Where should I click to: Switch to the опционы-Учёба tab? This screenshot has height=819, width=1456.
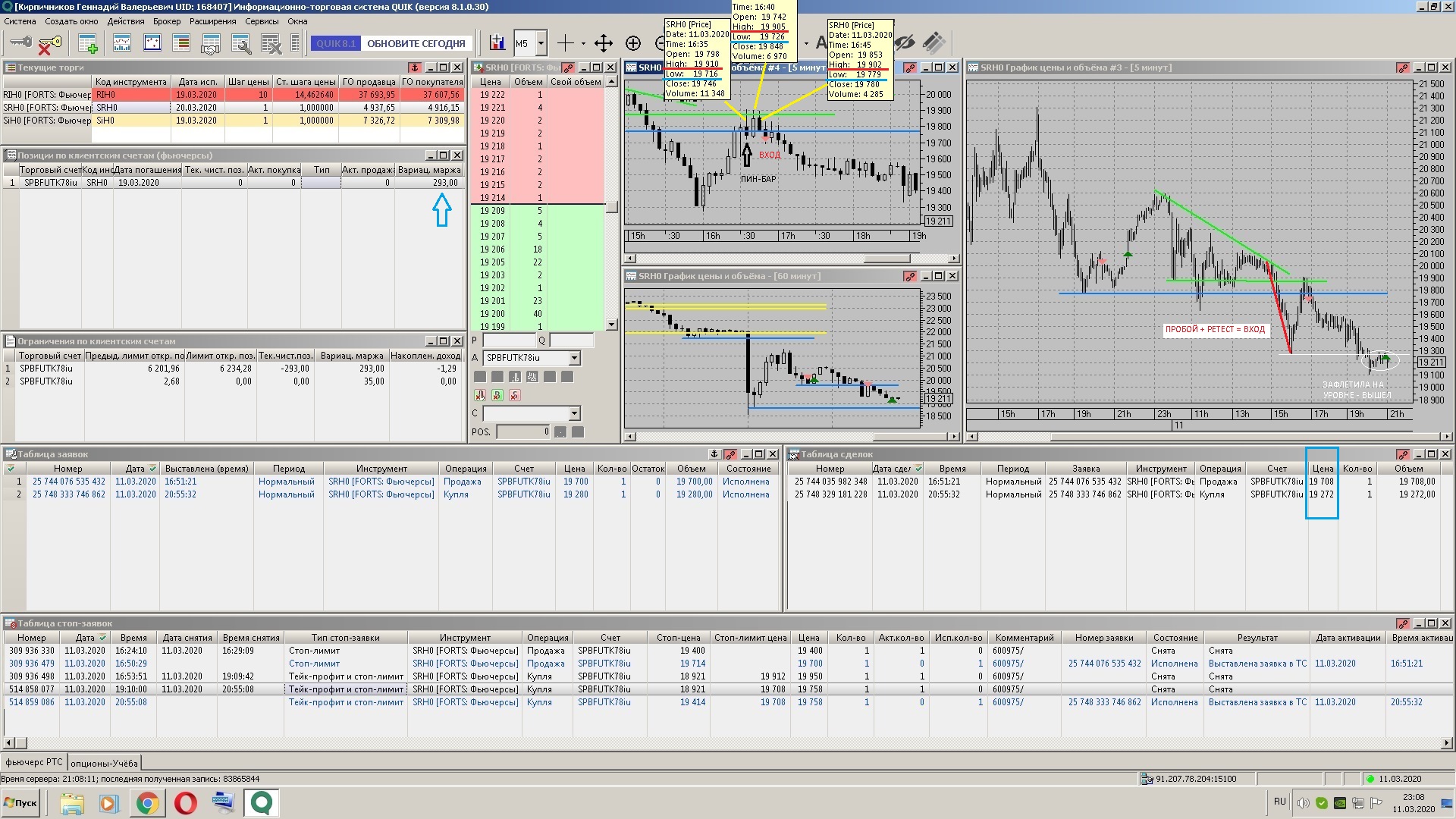coord(105,763)
